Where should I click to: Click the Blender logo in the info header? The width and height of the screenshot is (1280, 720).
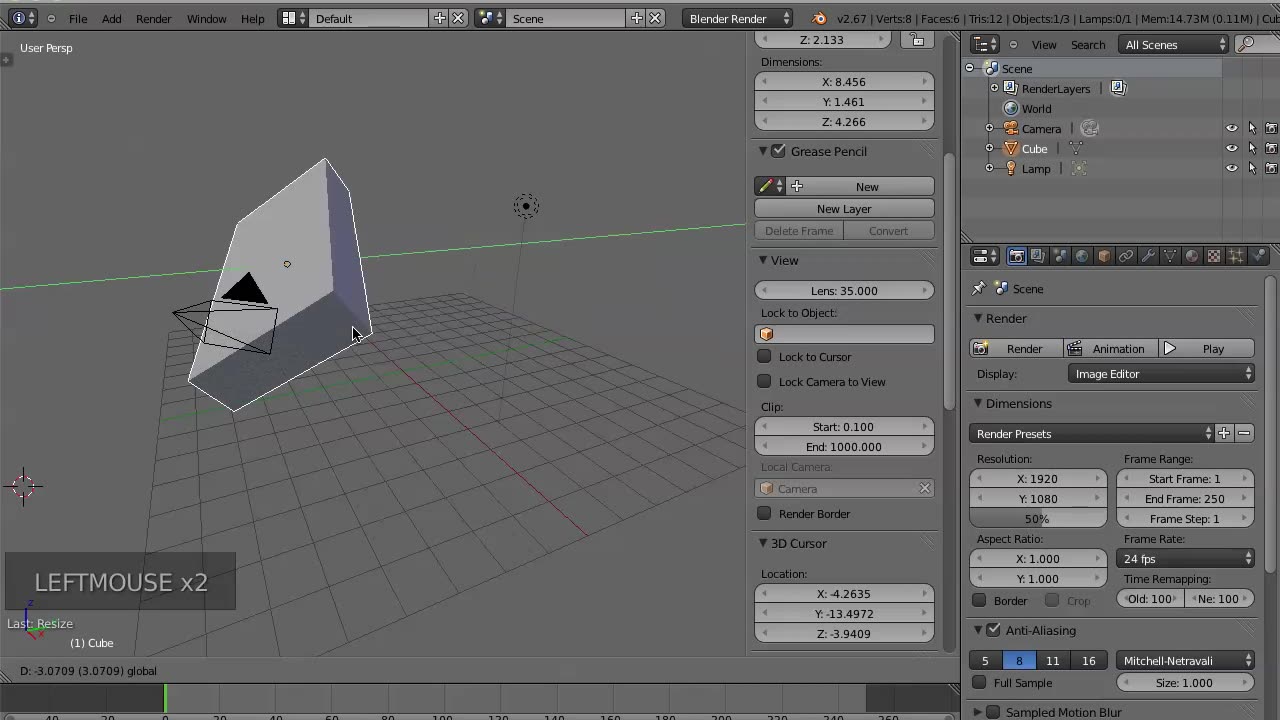point(820,18)
